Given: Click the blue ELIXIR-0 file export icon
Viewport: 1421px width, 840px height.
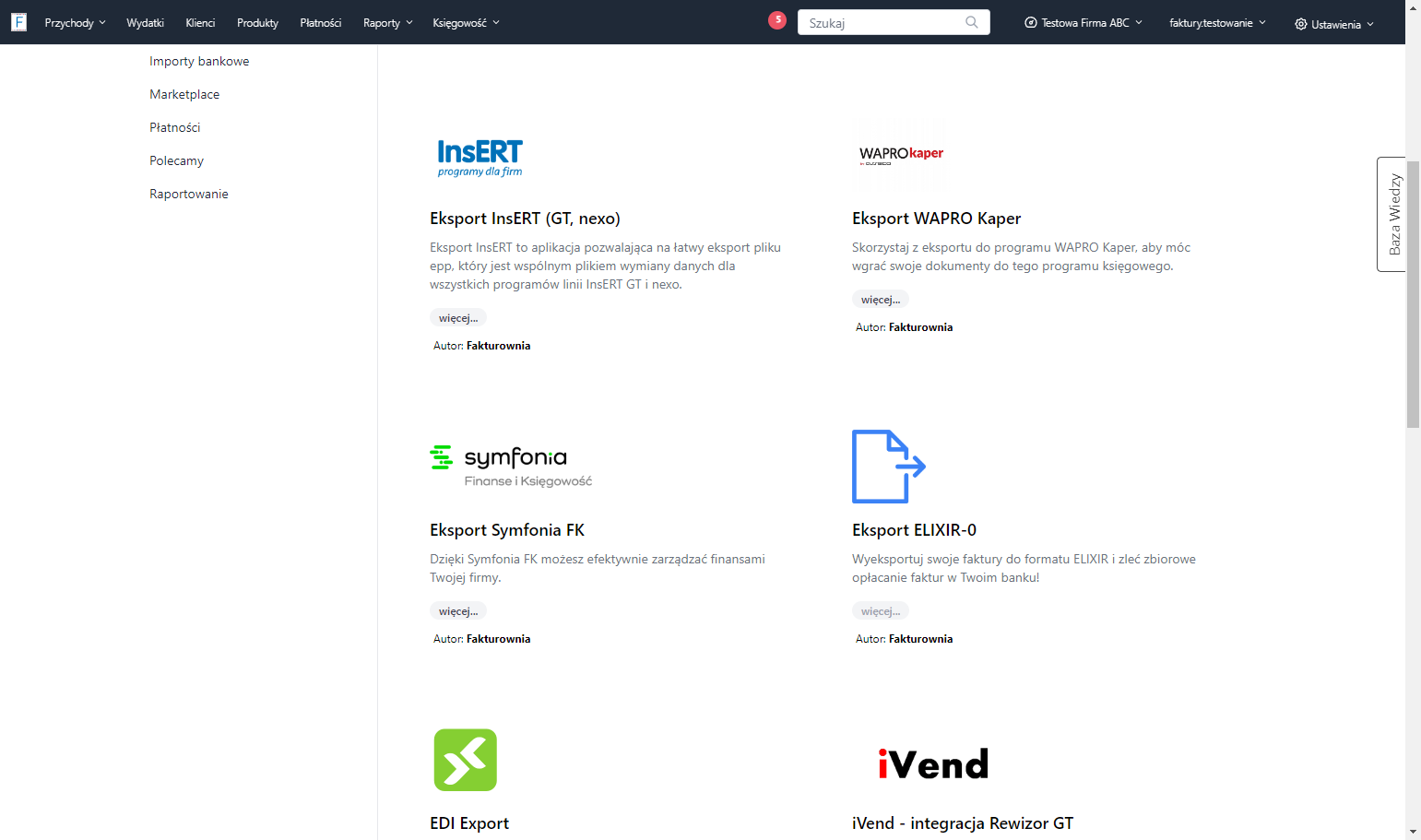Looking at the screenshot, I should point(888,467).
